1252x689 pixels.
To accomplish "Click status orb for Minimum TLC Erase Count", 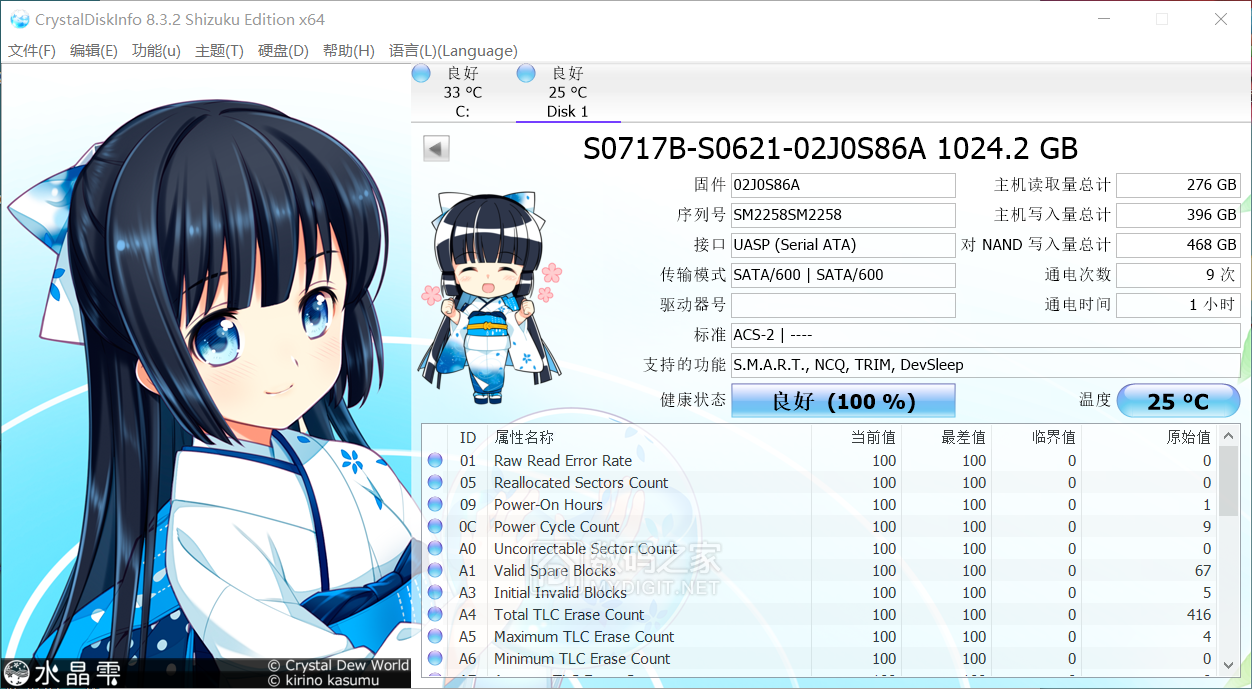I will pyautogui.click(x=435, y=659).
